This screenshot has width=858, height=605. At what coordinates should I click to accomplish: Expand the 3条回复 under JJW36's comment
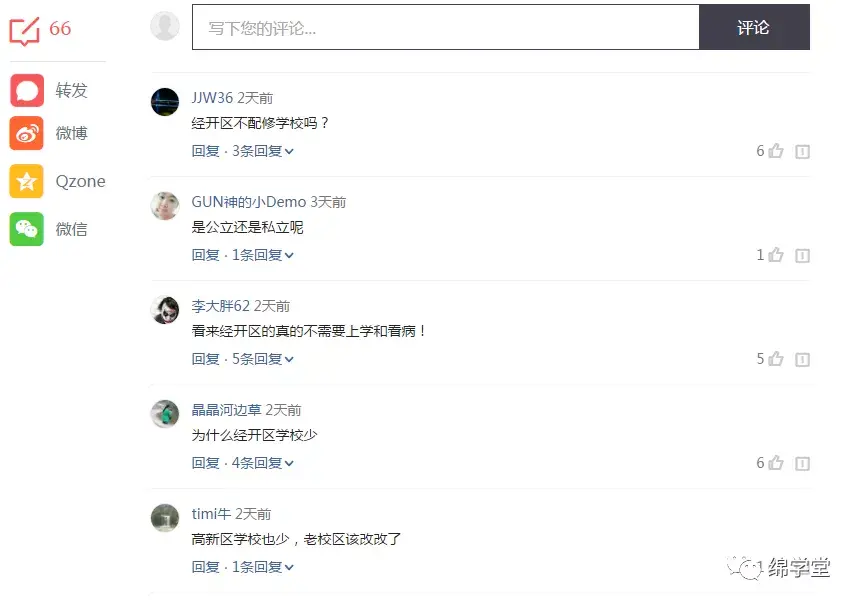tap(263, 151)
